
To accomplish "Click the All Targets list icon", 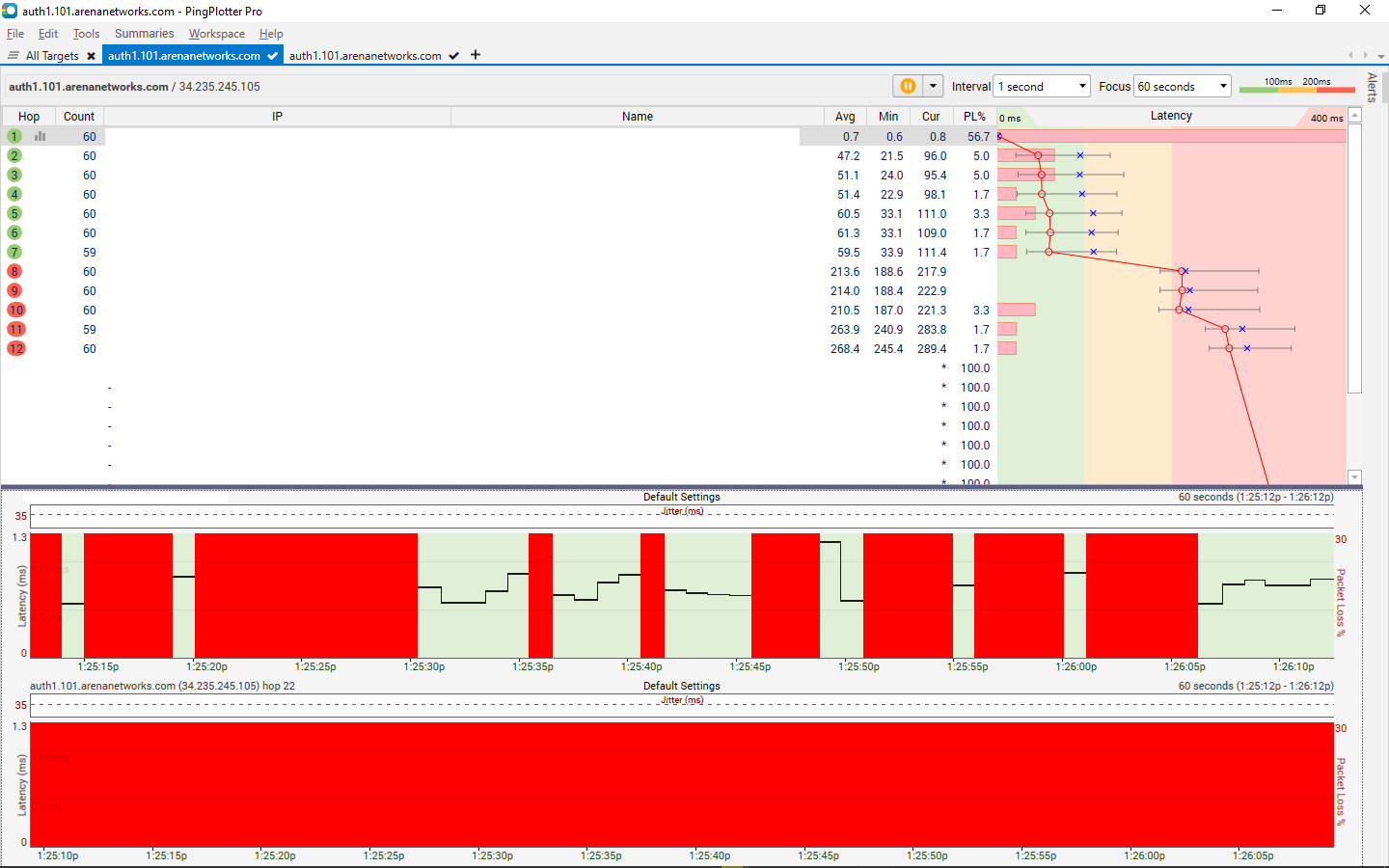I will (x=14, y=56).
